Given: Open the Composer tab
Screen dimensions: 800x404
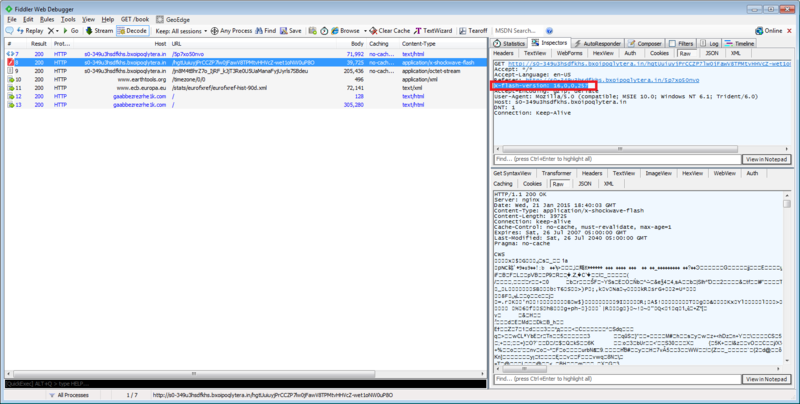Looking at the screenshot, I should tap(645, 44).
